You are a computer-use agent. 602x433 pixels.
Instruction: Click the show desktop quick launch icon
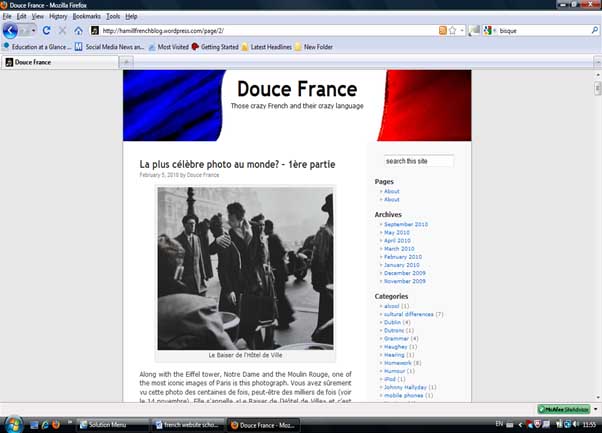tap(34, 425)
